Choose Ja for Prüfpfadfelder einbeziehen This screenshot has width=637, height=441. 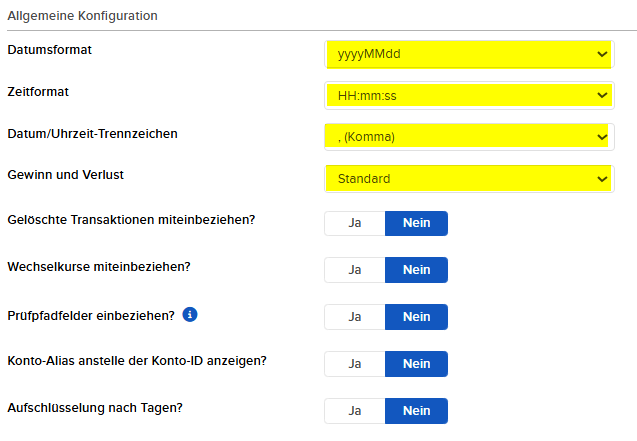click(355, 317)
